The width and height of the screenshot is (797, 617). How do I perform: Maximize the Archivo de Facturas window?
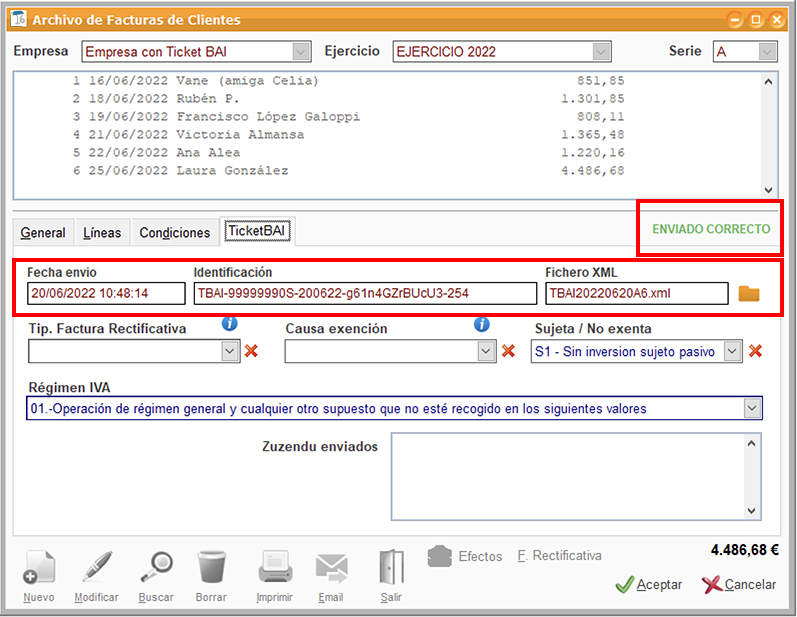[x=756, y=20]
